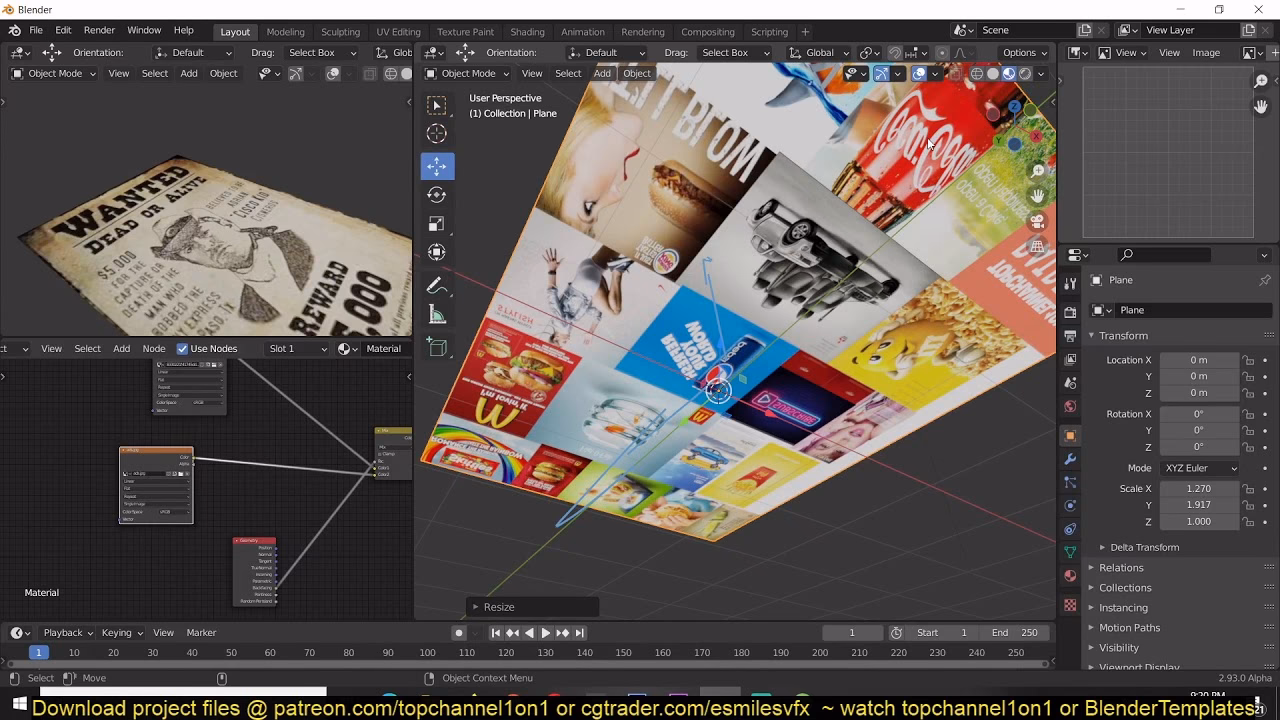Expand the Delta Transform panel
Viewport: 1280px width, 720px height.
(1144, 547)
